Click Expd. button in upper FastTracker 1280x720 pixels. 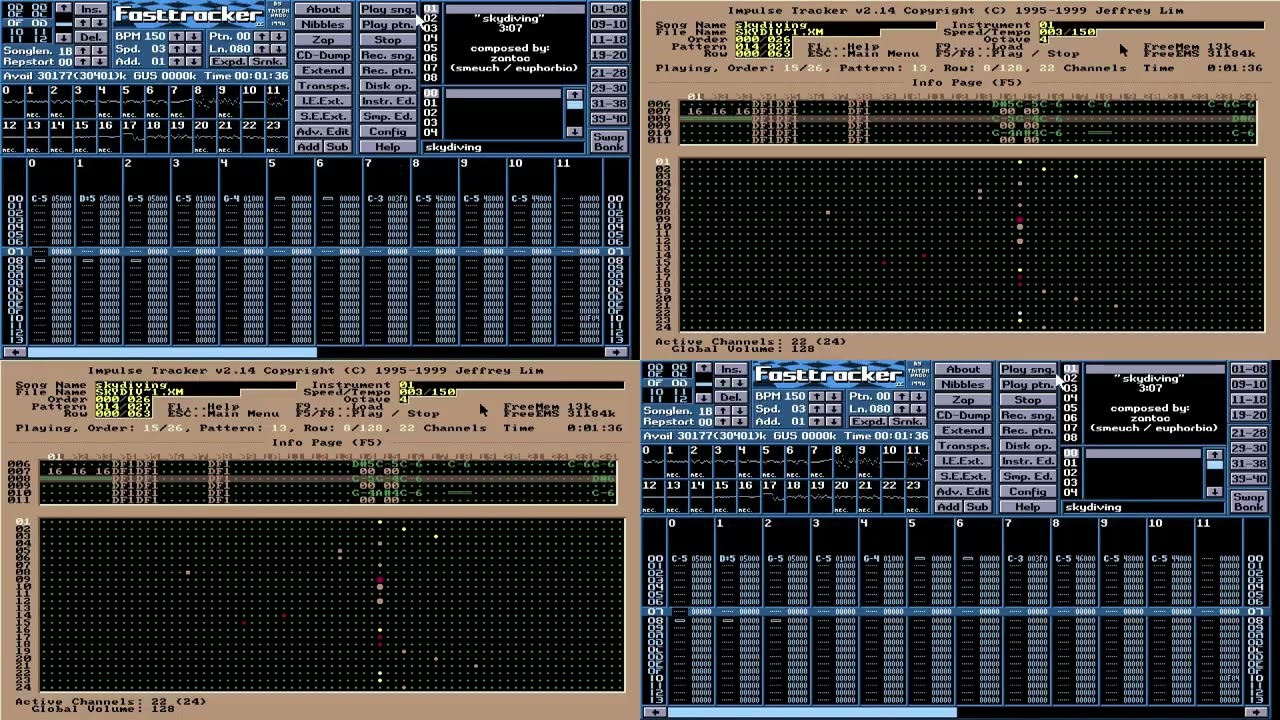(228, 62)
